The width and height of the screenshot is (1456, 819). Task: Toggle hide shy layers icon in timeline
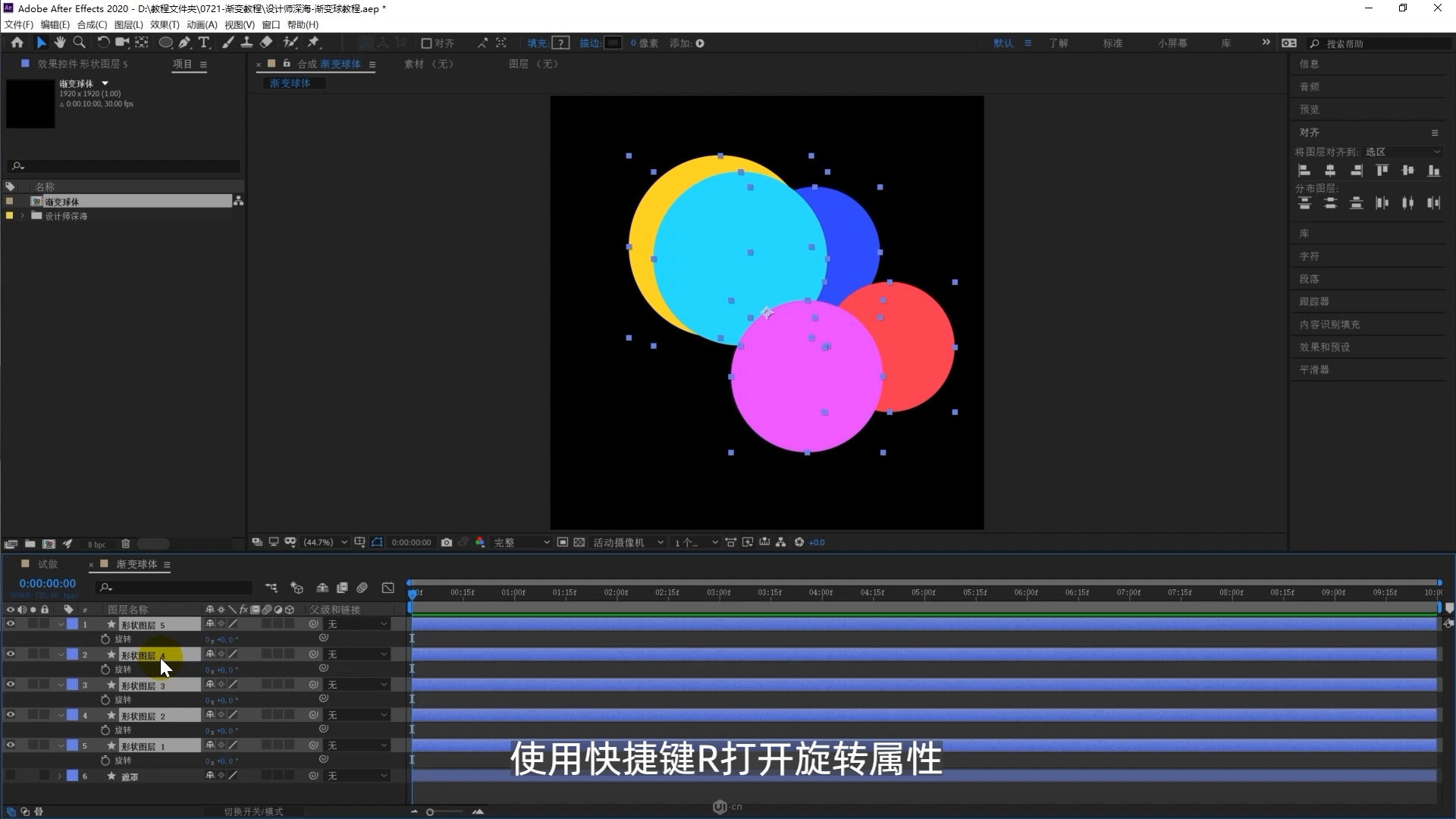click(x=322, y=588)
